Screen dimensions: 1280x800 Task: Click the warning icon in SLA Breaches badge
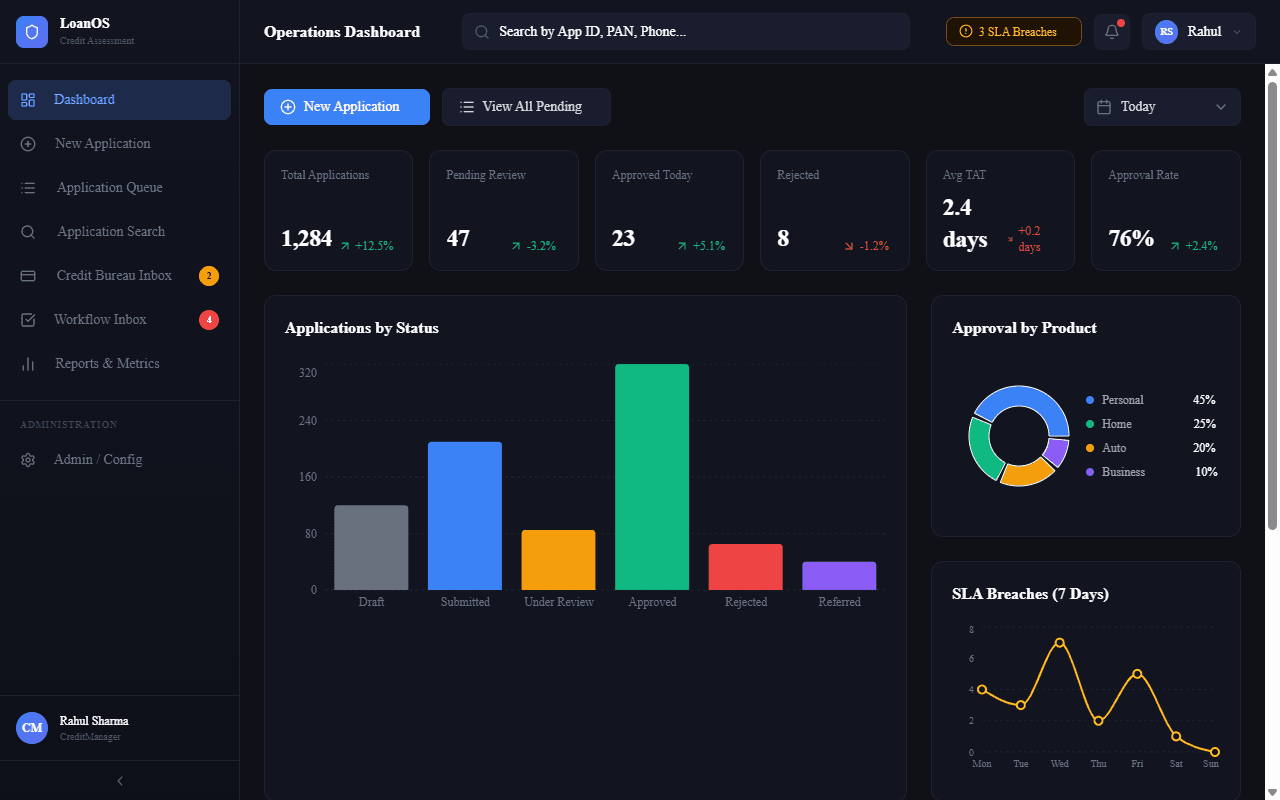(x=965, y=32)
